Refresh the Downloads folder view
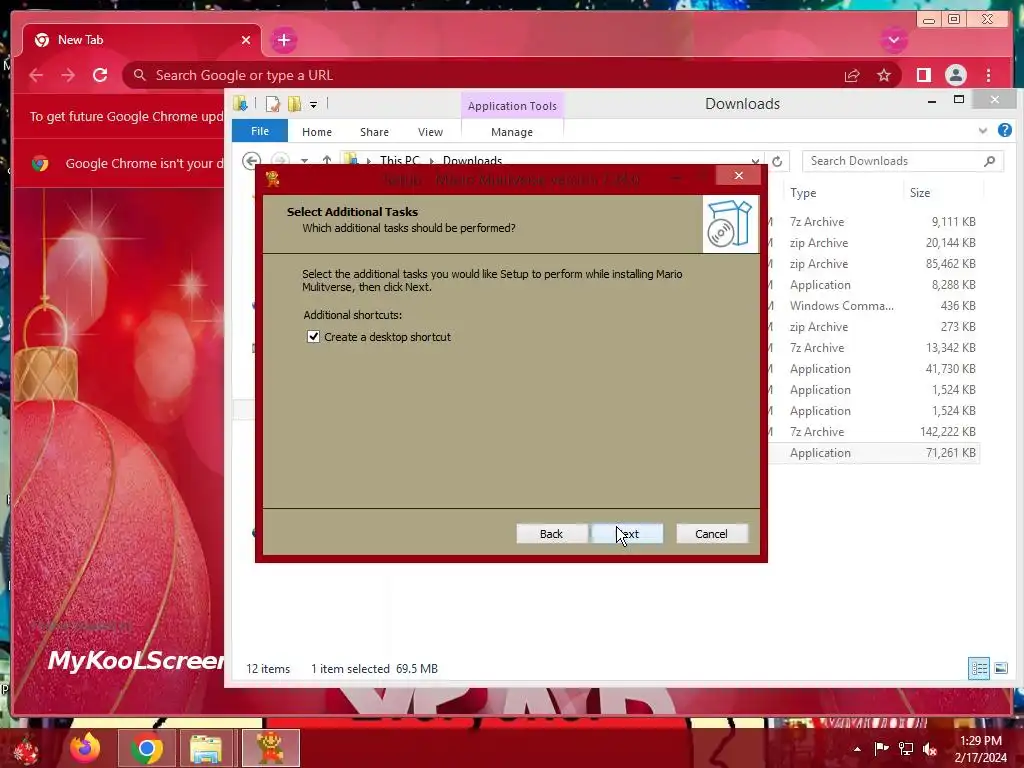The image size is (1024, 768). click(x=777, y=161)
